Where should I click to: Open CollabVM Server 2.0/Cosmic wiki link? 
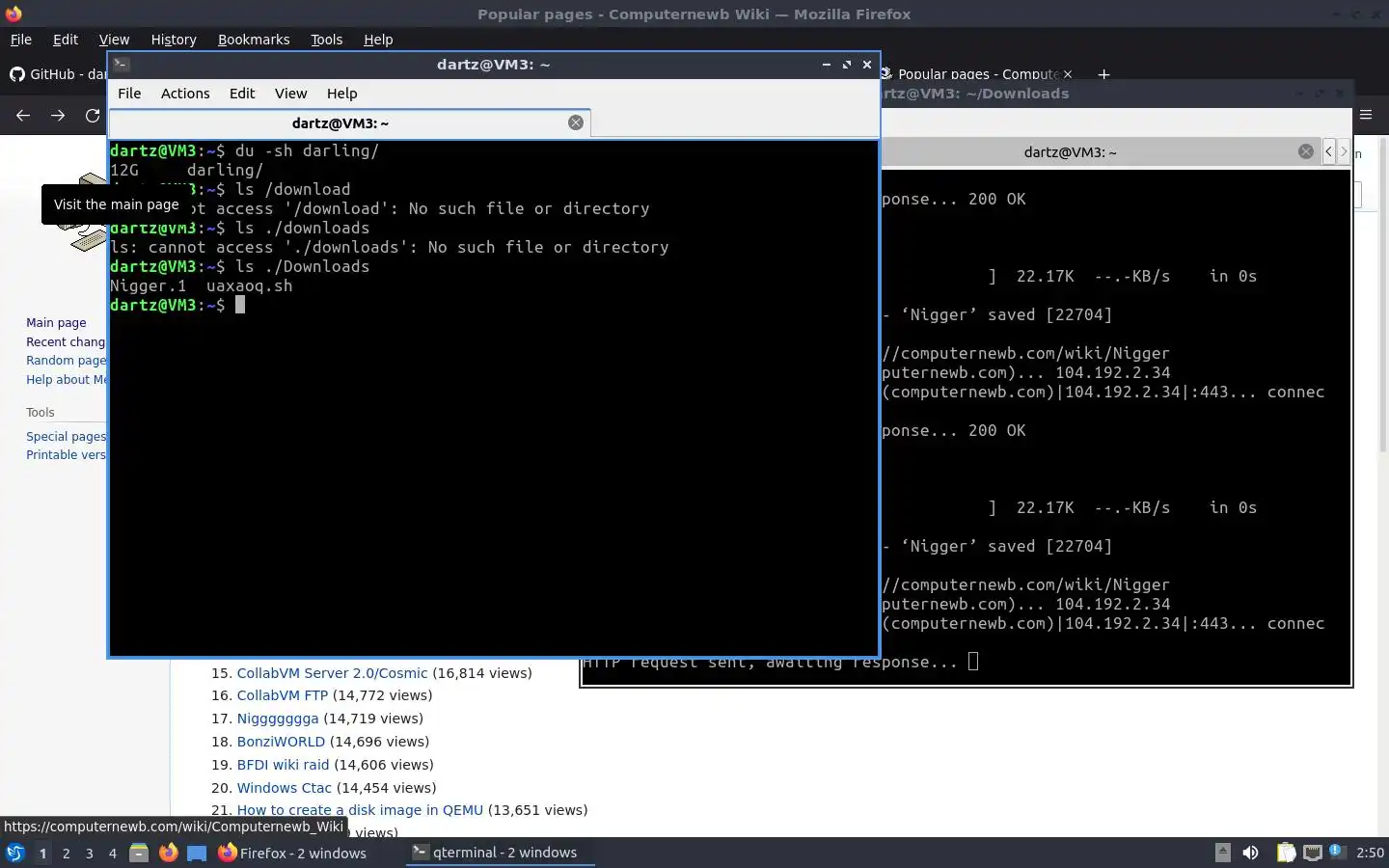tap(332, 673)
